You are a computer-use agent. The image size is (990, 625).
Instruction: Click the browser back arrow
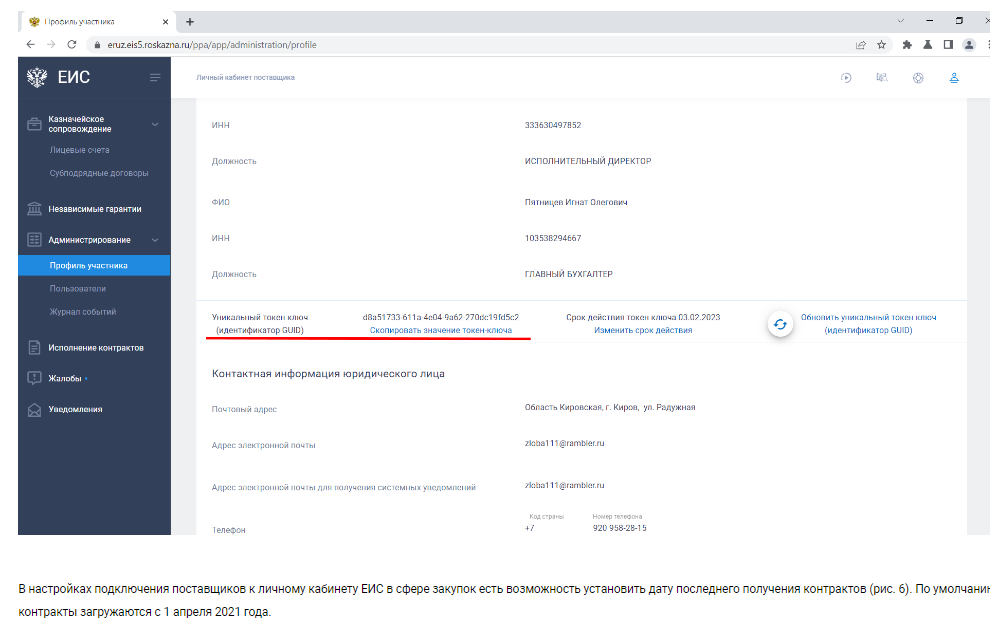pyautogui.click(x=30, y=44)
